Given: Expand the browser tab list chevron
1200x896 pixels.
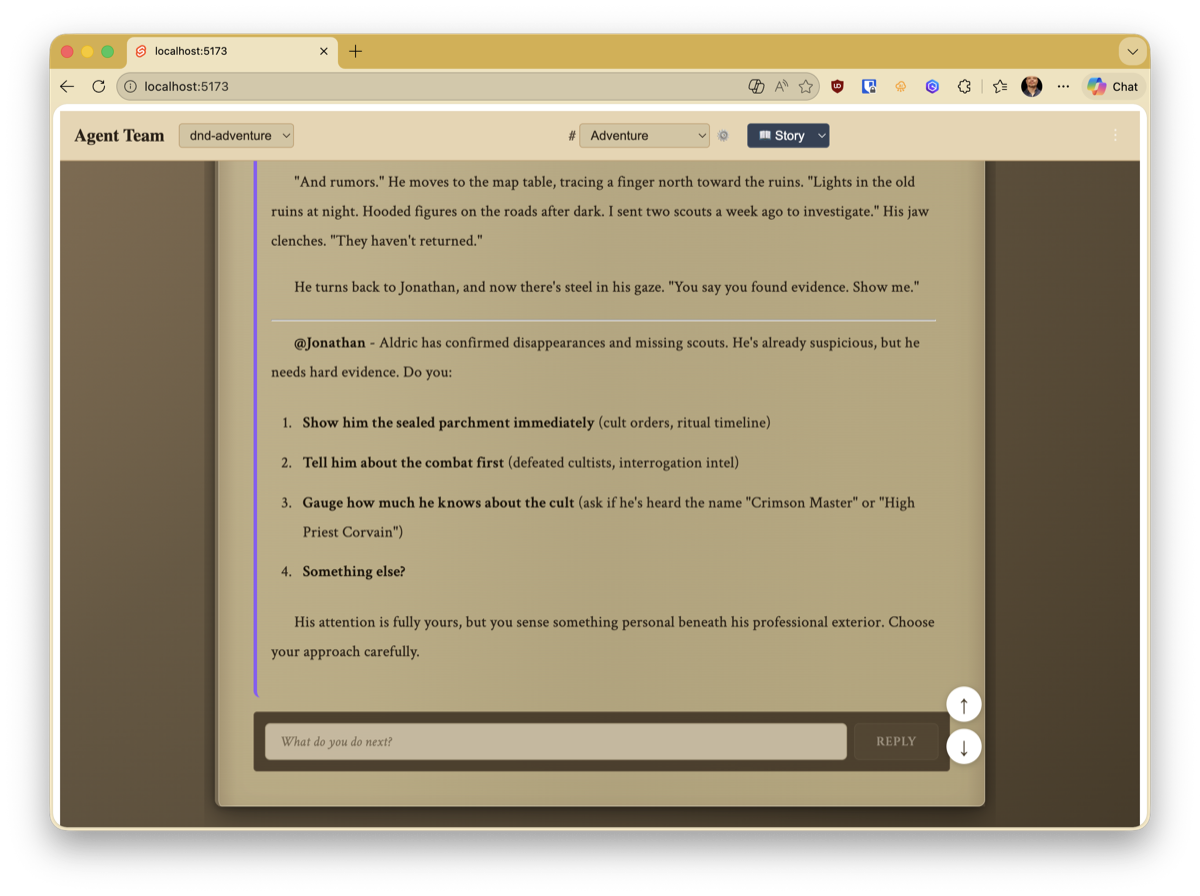Looking at the screenshot, I should (1132, 51).
